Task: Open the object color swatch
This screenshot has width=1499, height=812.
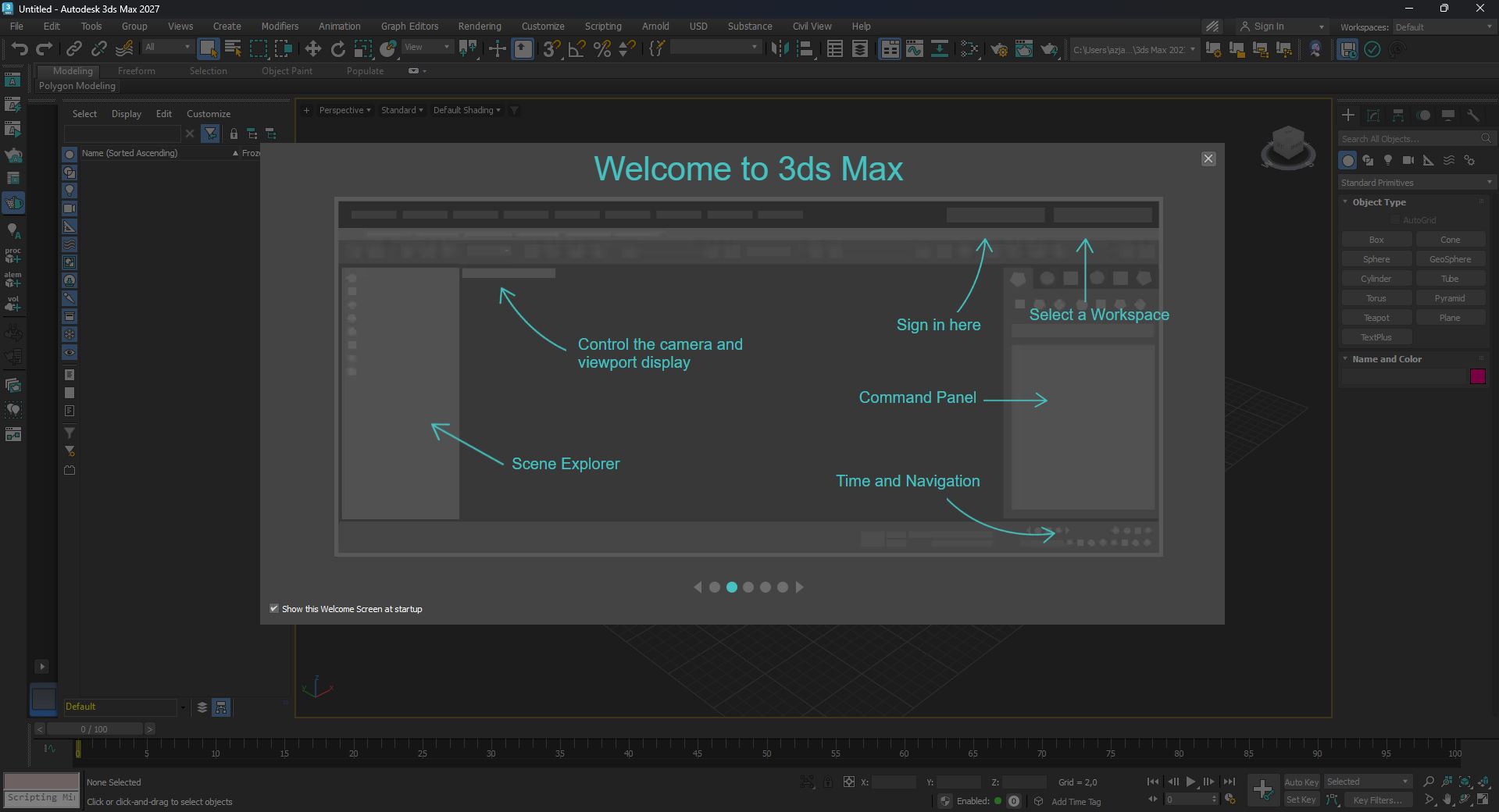Action: [x=1478, y=376]
